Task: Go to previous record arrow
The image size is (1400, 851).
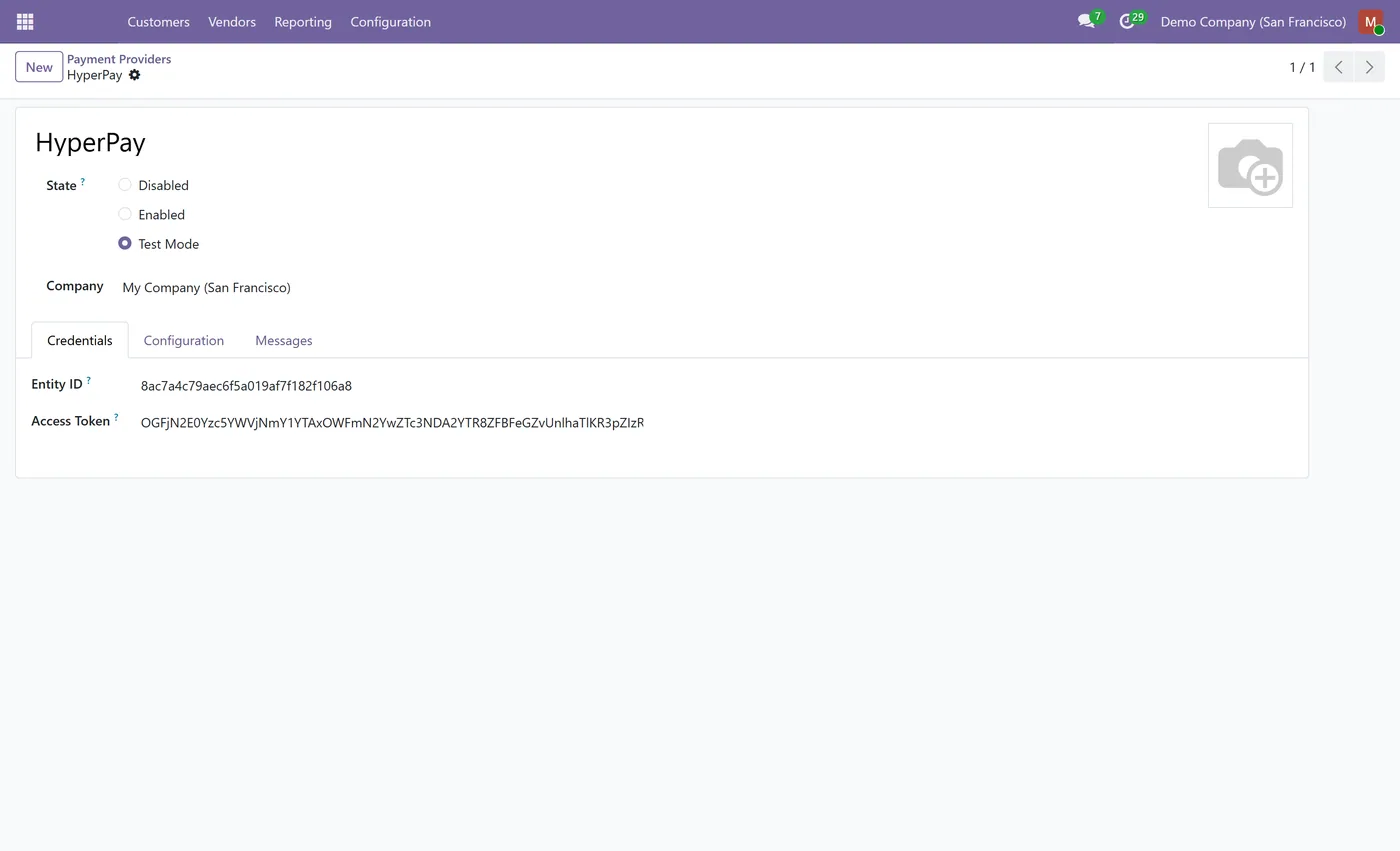Action: click(1338, 67)
